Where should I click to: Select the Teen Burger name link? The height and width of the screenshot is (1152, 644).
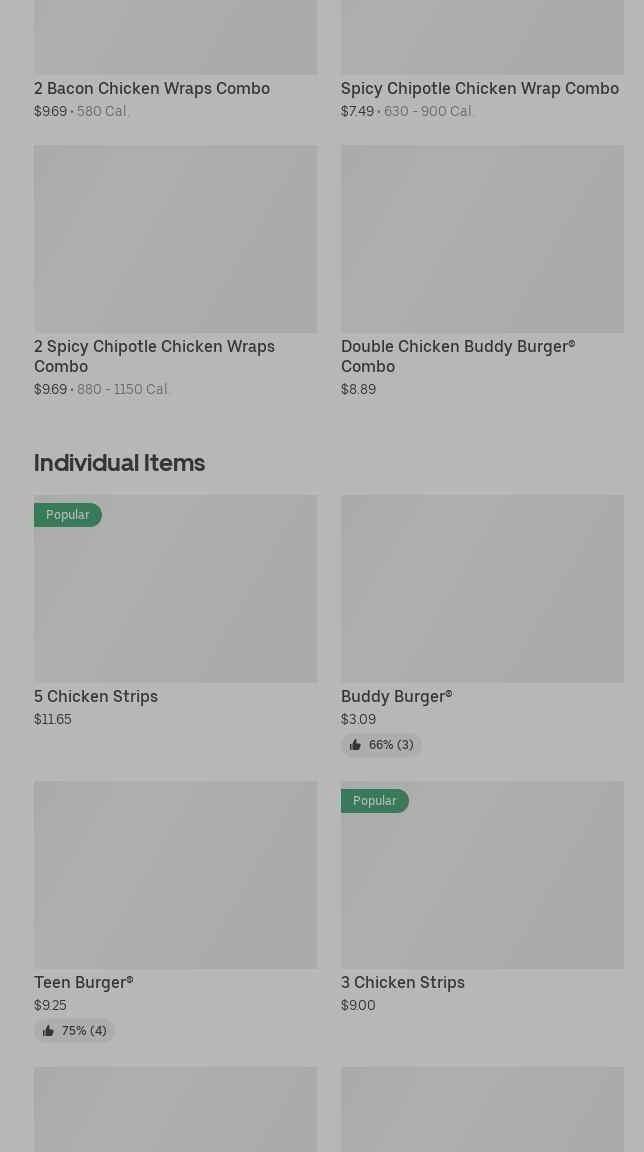coord(83,982)
